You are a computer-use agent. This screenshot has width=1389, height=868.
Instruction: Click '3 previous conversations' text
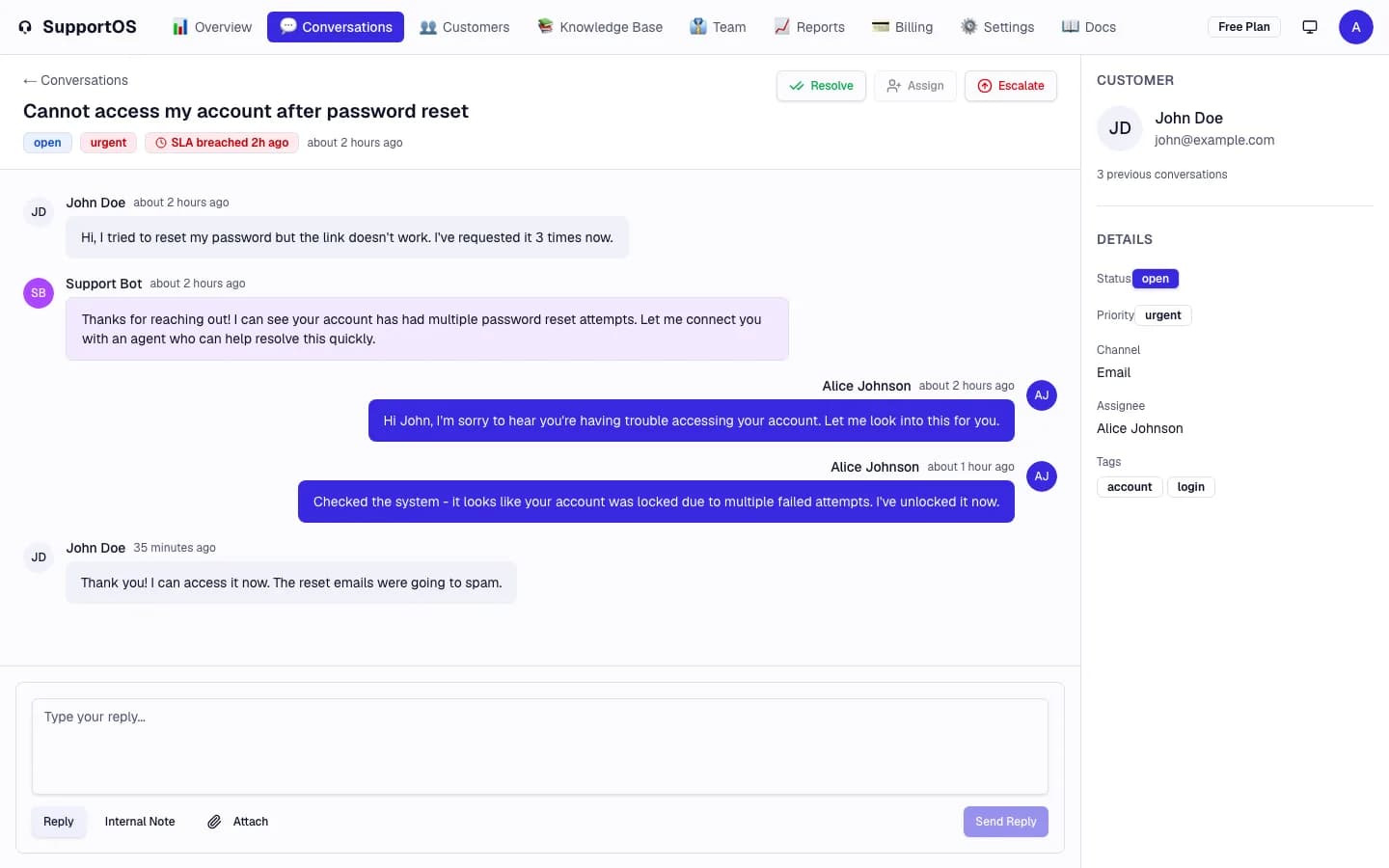(x=1162, y=175)
